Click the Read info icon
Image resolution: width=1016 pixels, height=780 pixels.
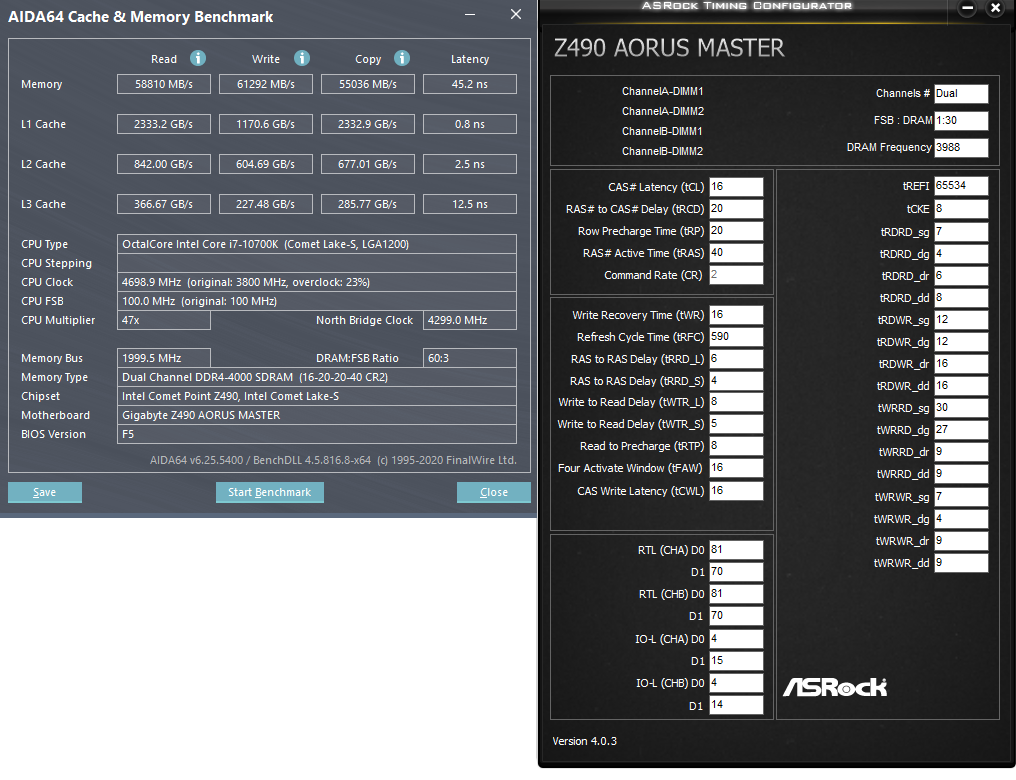click(x=198, y=58)
